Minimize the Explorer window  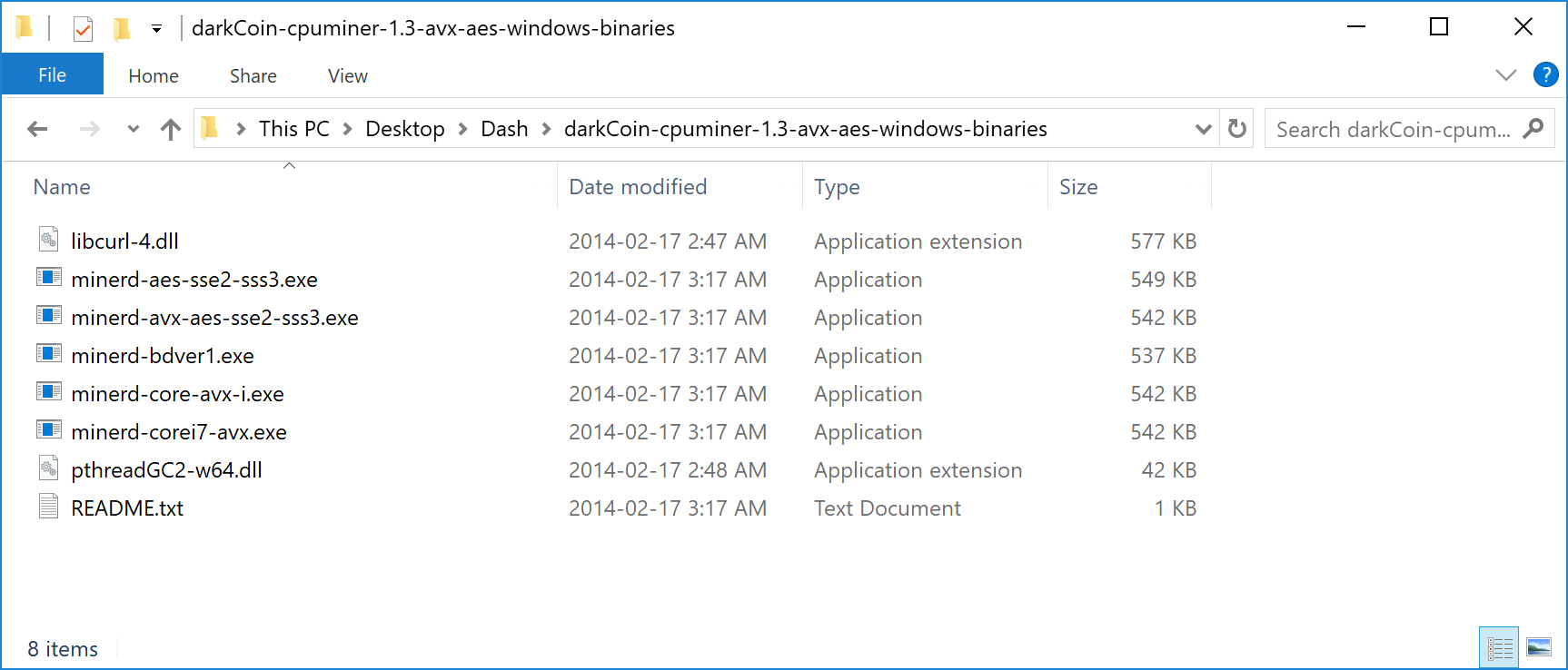[1356, 27]
